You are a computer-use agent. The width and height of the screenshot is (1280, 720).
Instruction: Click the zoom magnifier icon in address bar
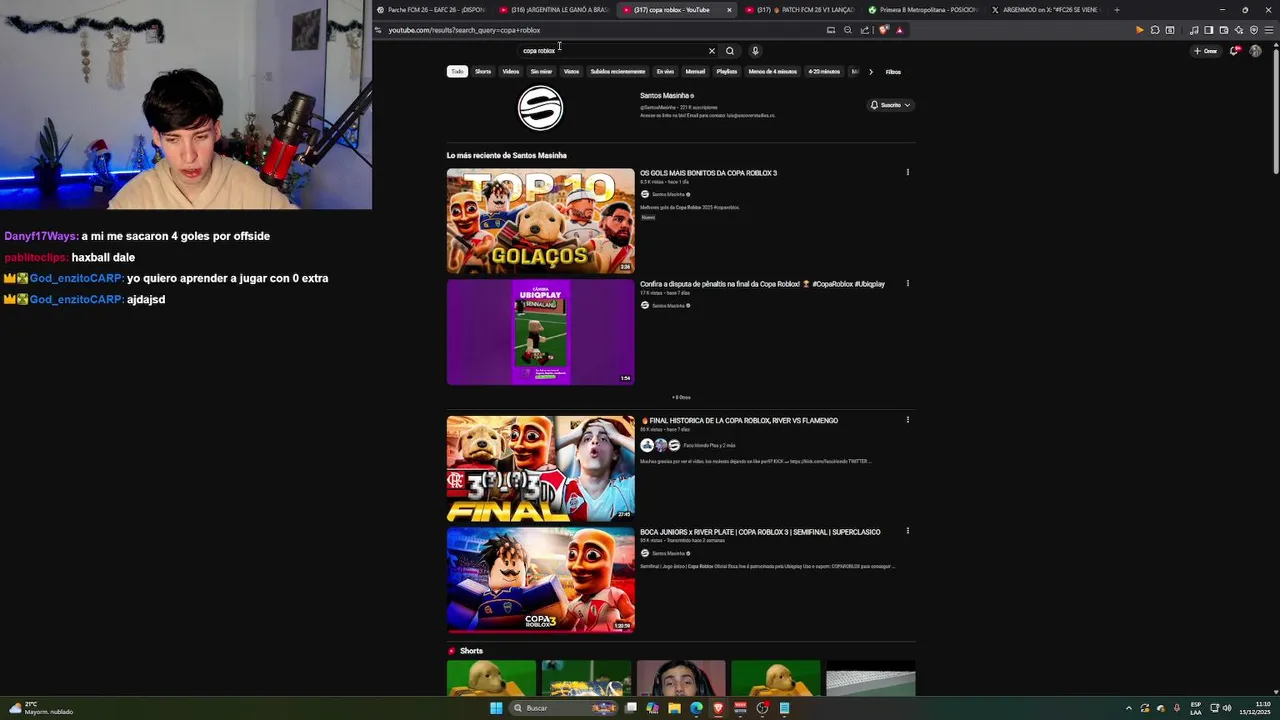tap(848, 30)
